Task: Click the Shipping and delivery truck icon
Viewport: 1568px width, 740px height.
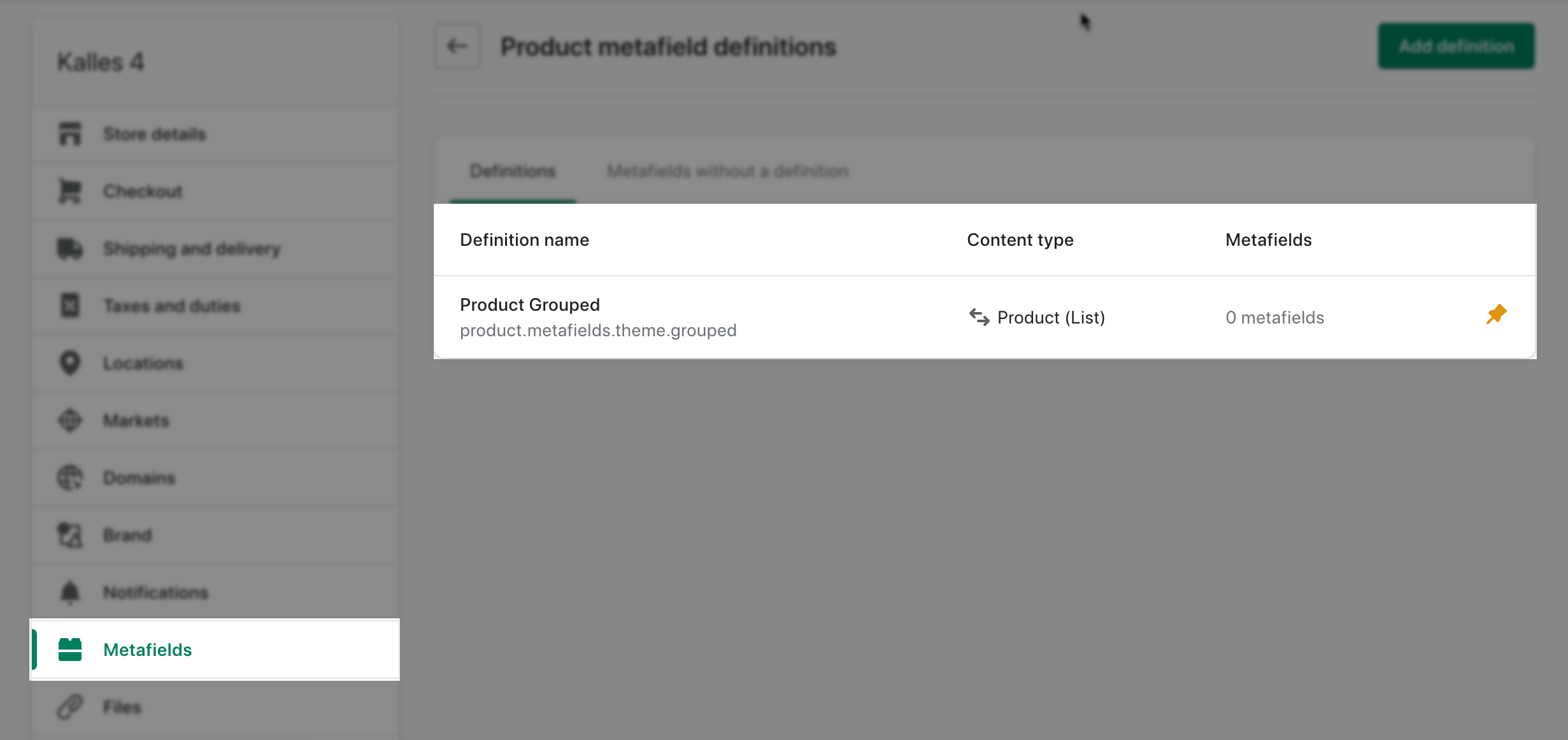Action: click(x=70, y=248)
